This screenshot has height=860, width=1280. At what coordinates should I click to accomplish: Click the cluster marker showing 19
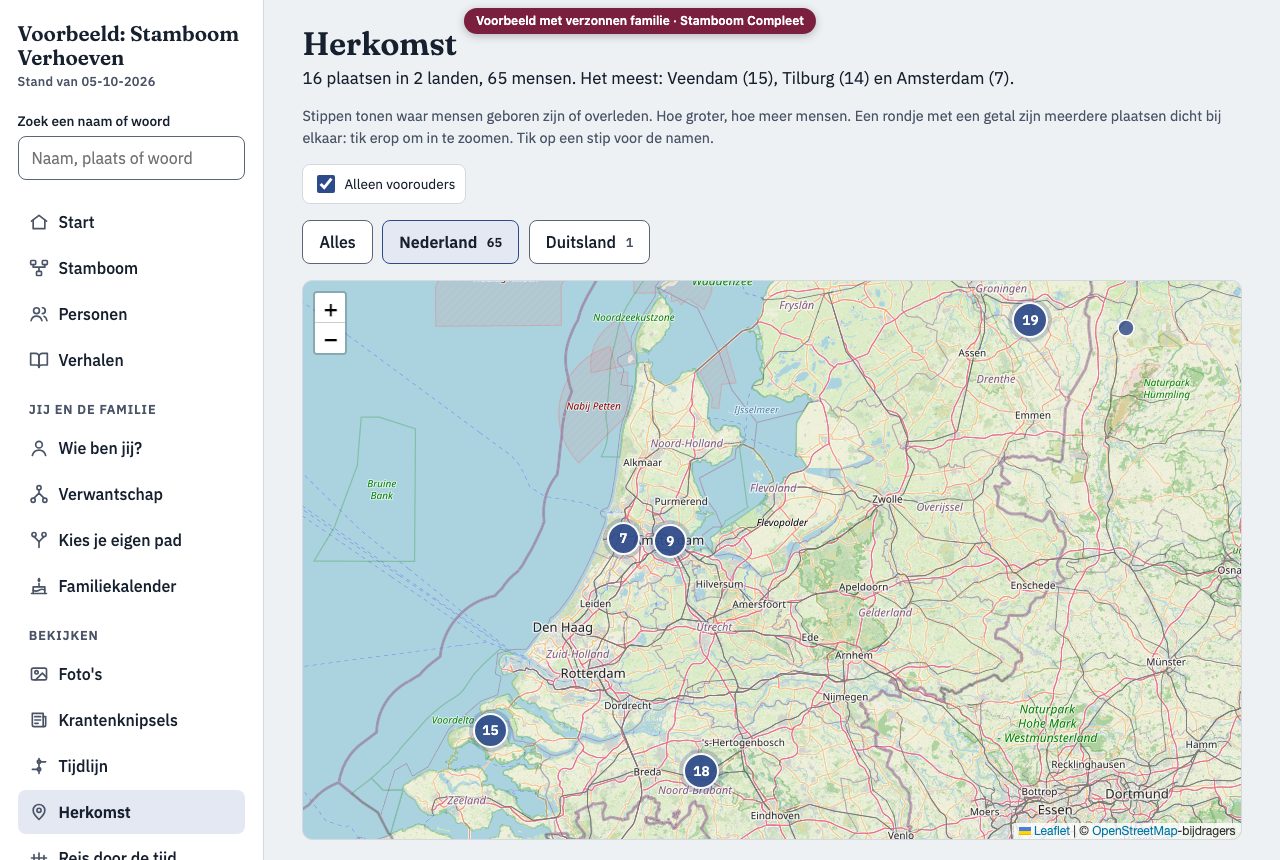[1030, 321]
